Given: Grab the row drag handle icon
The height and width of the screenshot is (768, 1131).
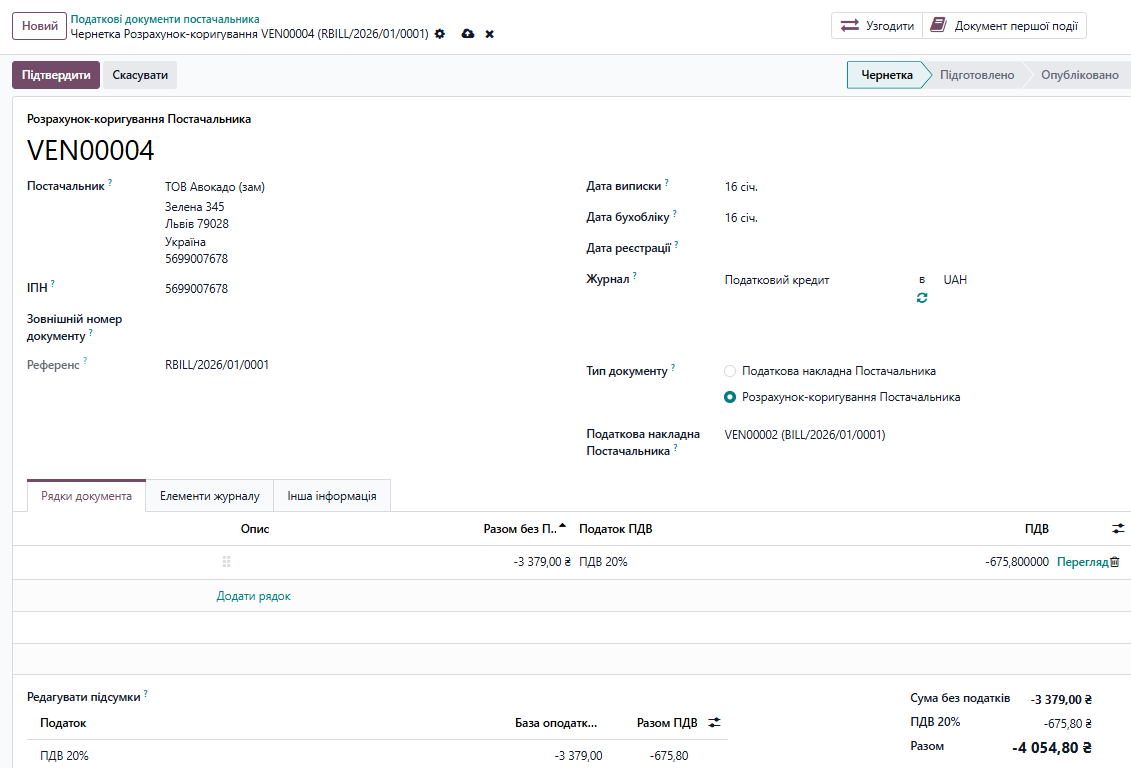Looking at the screenshot, I should [226, 562].
